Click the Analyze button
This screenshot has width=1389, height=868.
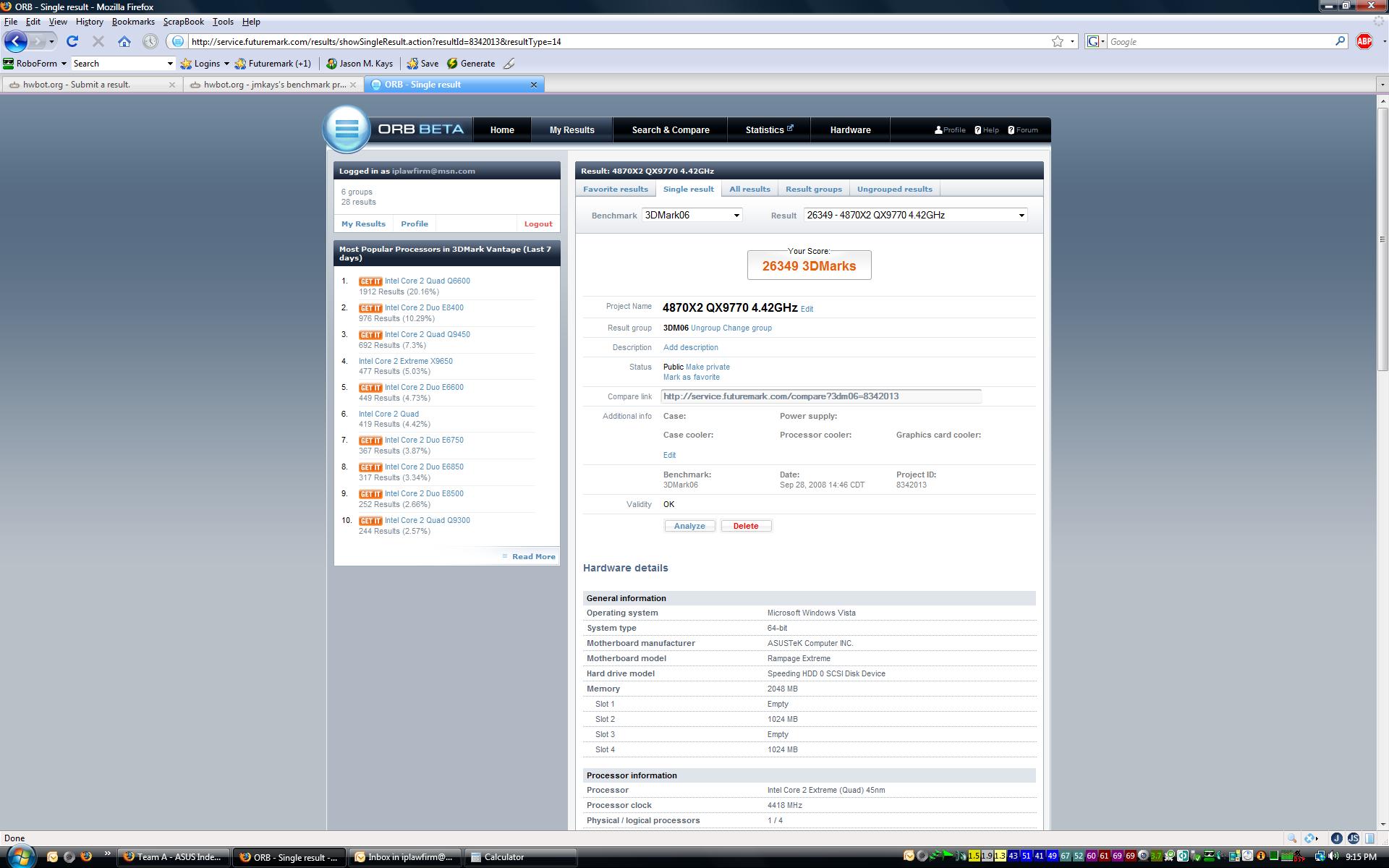(689, 526)
